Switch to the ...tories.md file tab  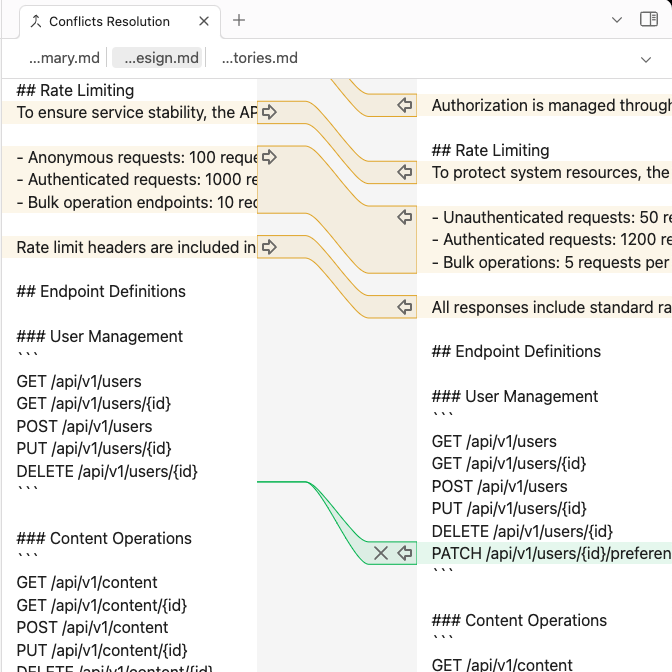tap(259, 58)
